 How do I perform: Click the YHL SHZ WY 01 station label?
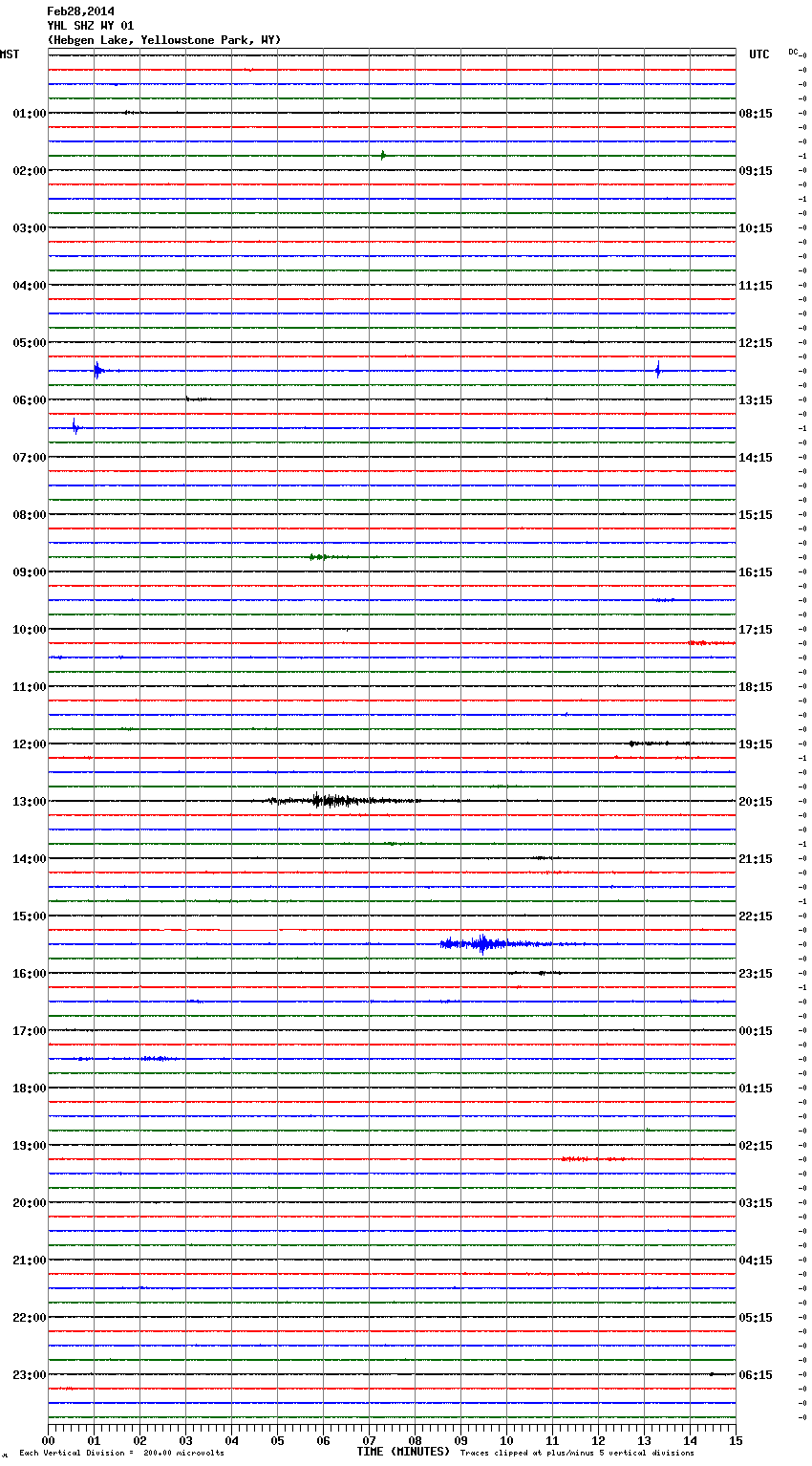pos(91,26)
